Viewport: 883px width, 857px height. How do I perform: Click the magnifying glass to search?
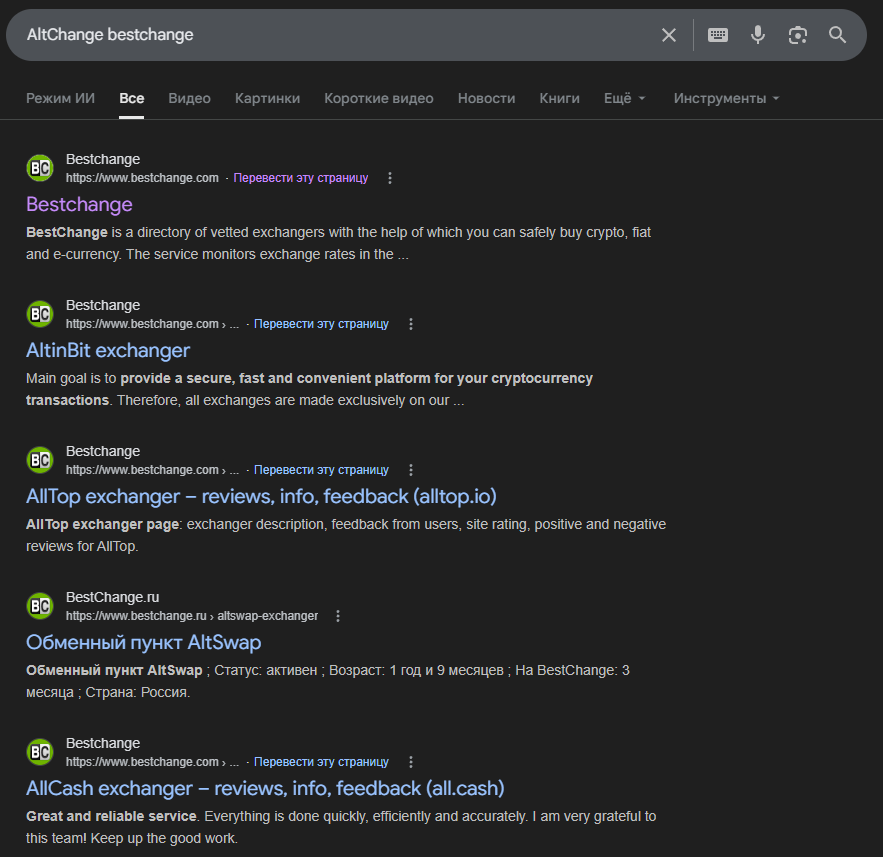pyautogui.click(x=837, y=34)
